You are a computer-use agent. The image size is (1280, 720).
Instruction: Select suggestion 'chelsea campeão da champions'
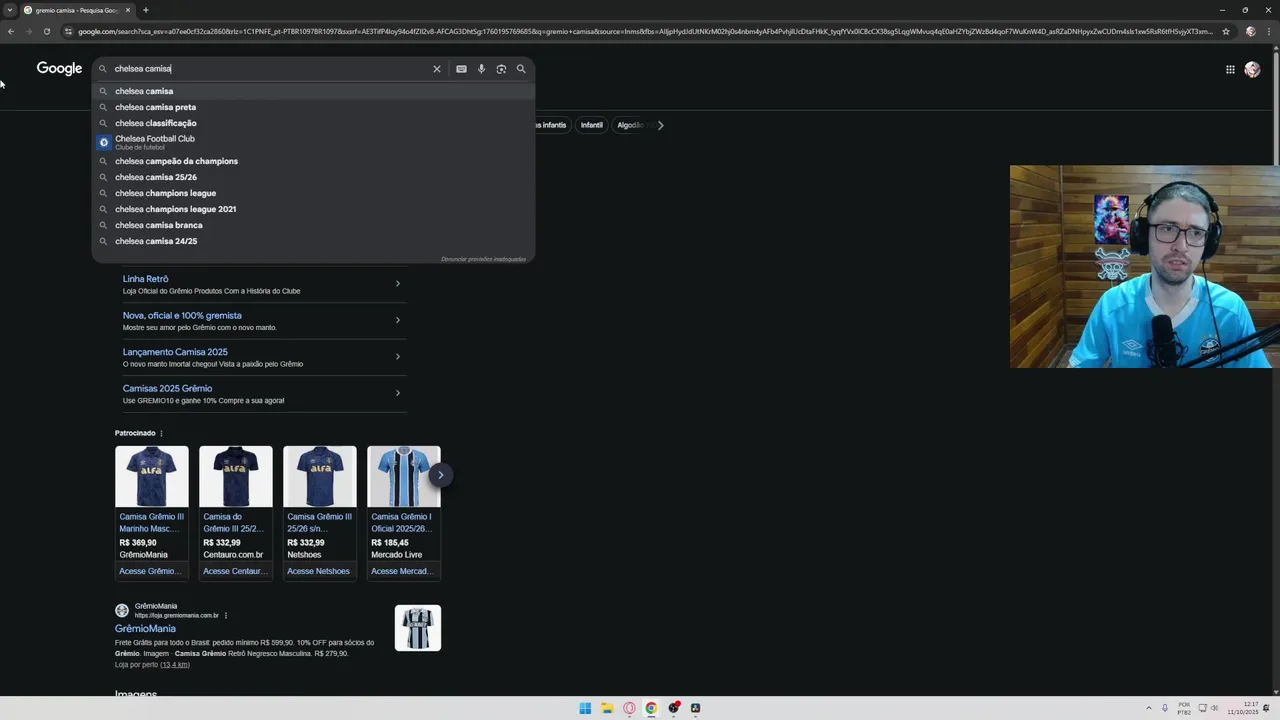pos(313,161)
